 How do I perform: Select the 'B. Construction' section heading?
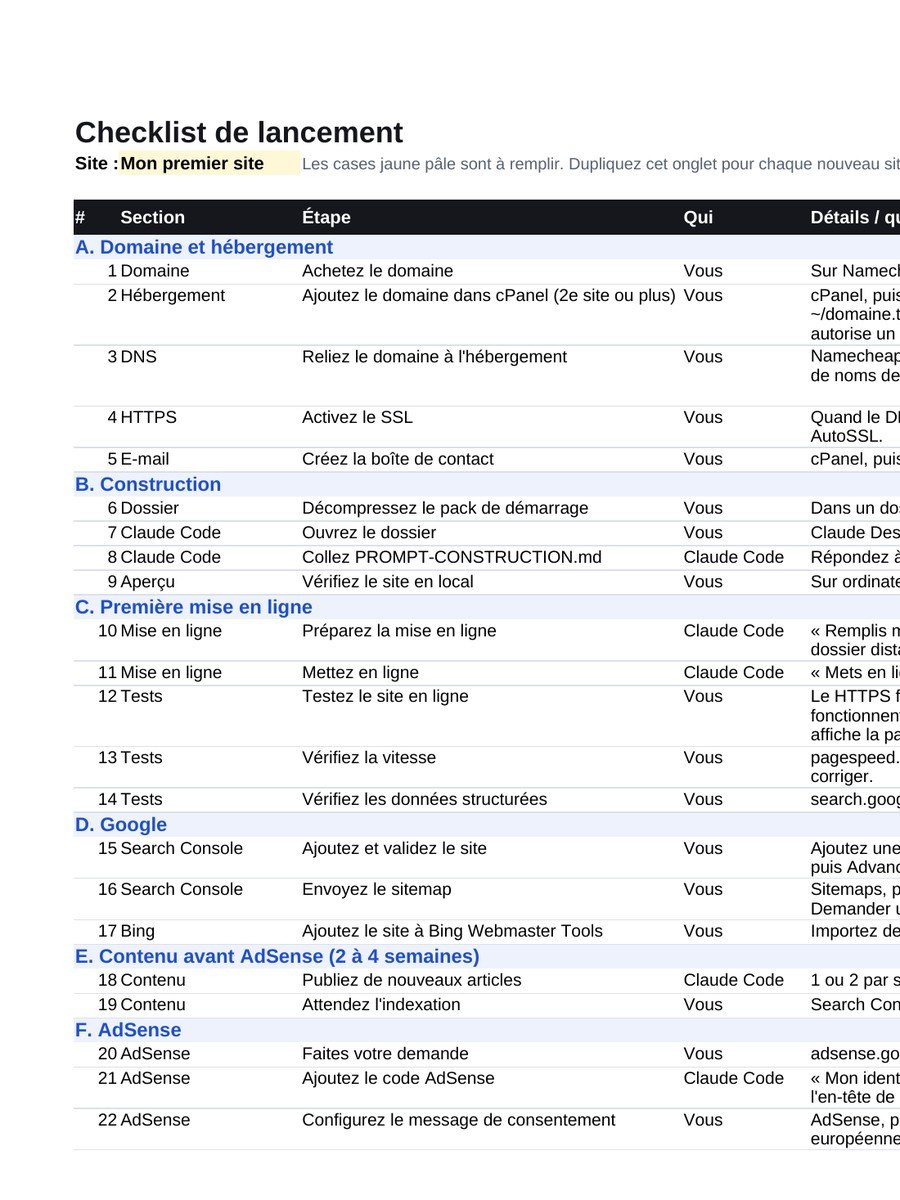(x=148, y=484)
